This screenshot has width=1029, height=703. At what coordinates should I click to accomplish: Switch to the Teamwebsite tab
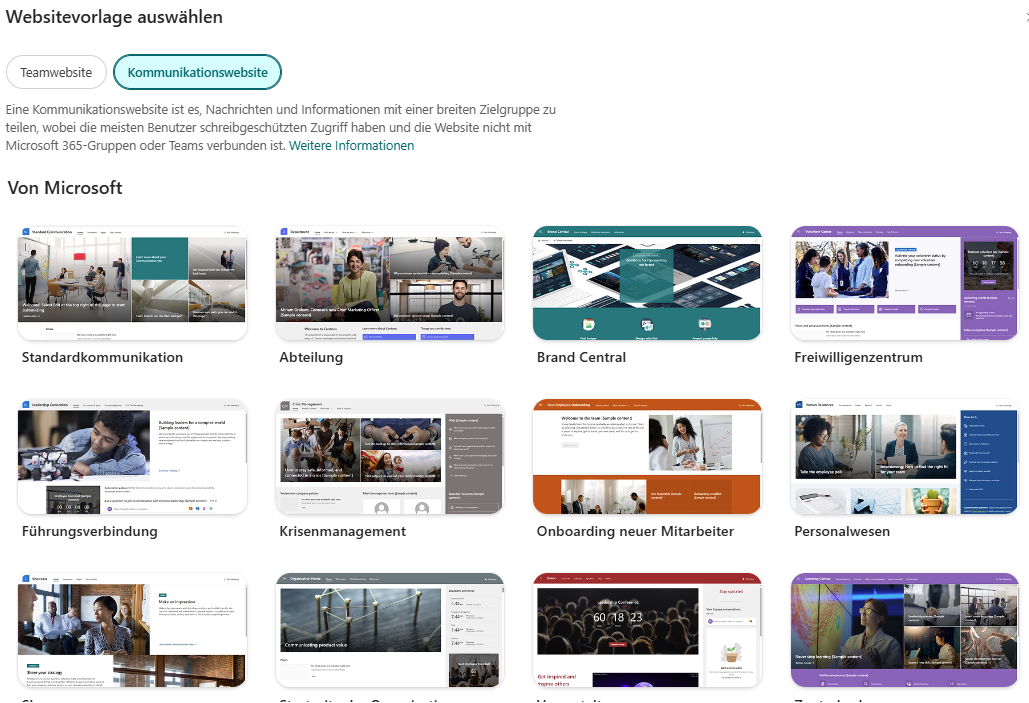(x=56, y=72)
